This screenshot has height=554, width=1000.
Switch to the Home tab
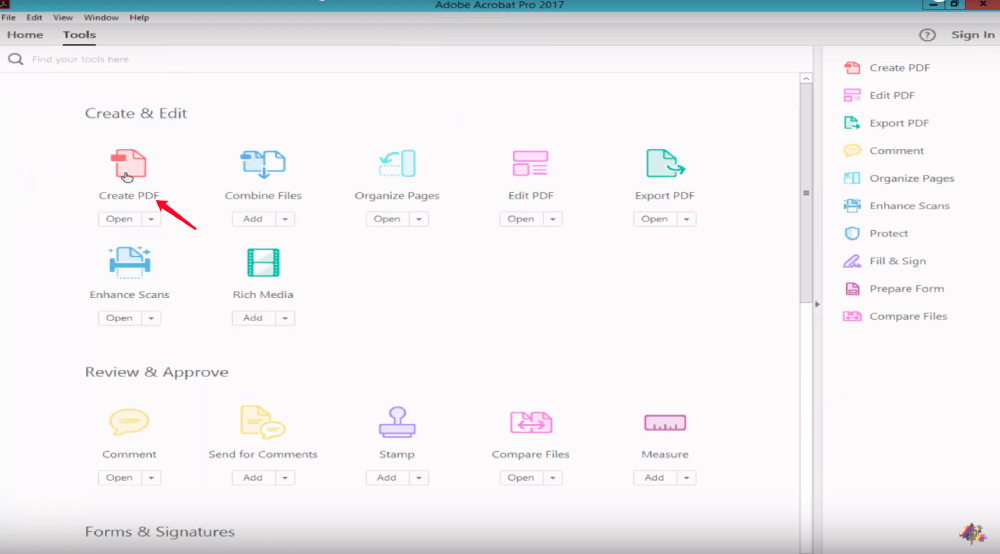[25, 35]
